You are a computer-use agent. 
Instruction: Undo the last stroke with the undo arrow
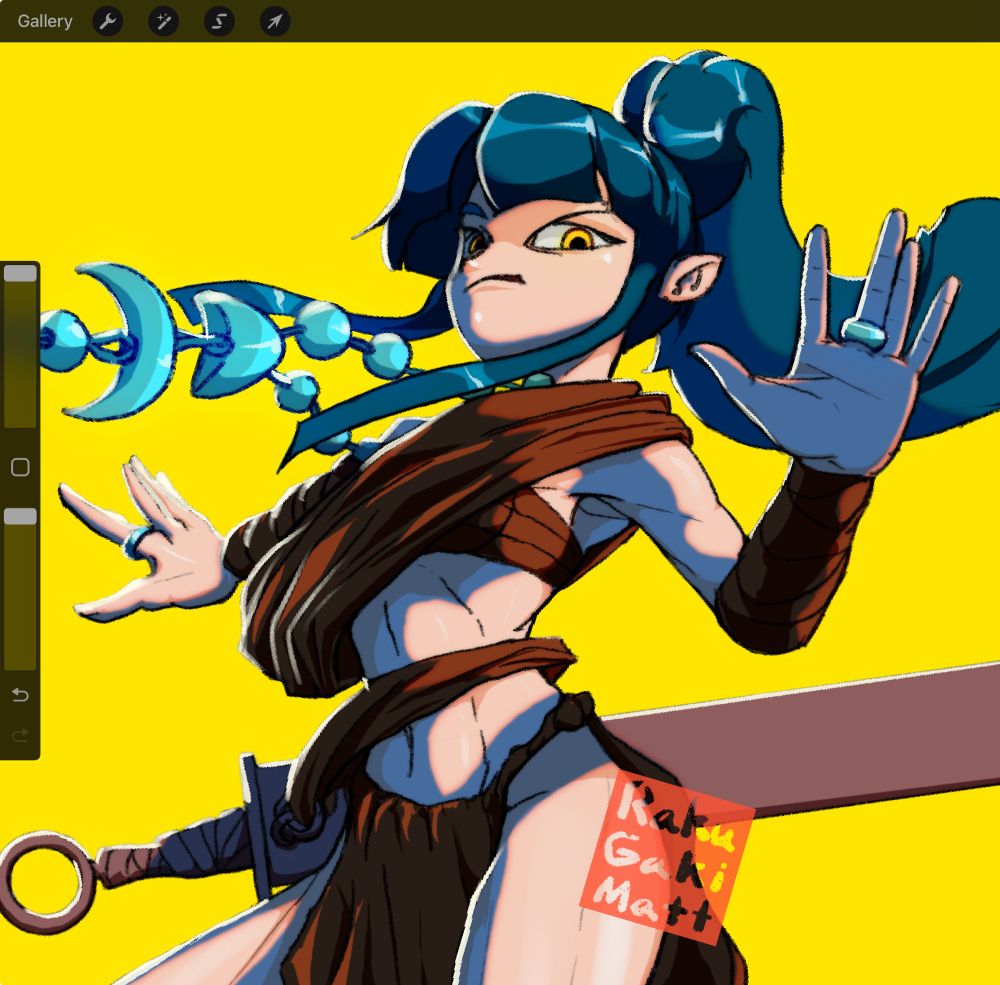coord(20,695)
